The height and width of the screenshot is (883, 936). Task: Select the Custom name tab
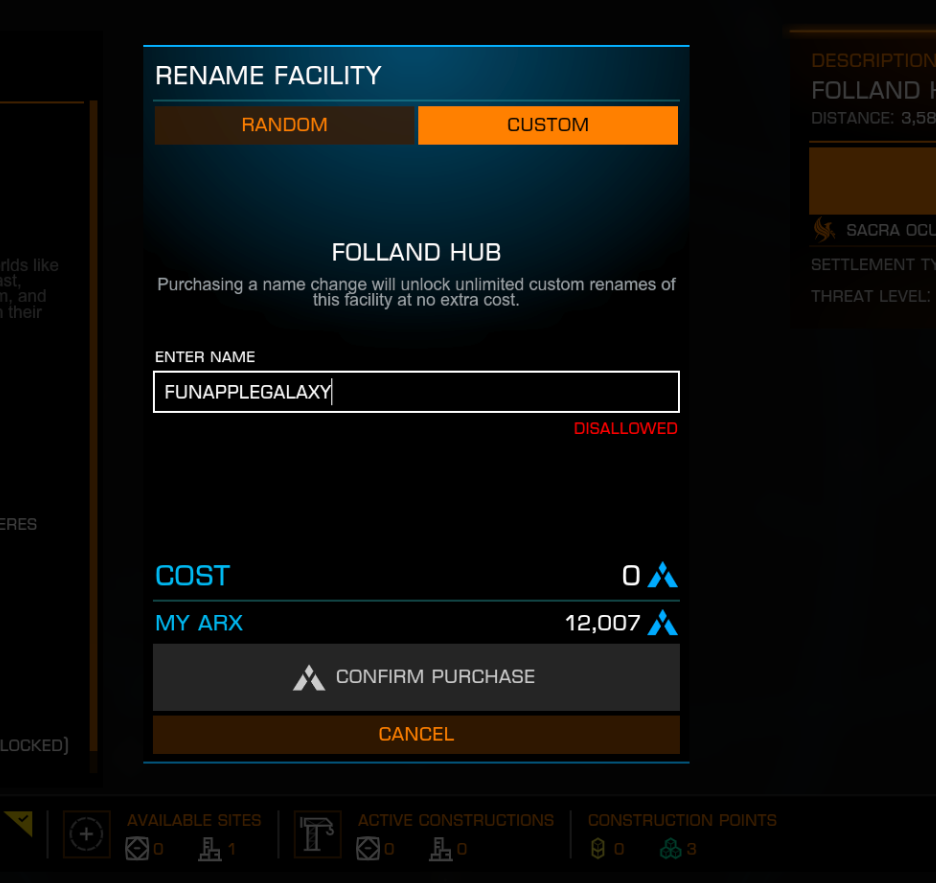547,125
